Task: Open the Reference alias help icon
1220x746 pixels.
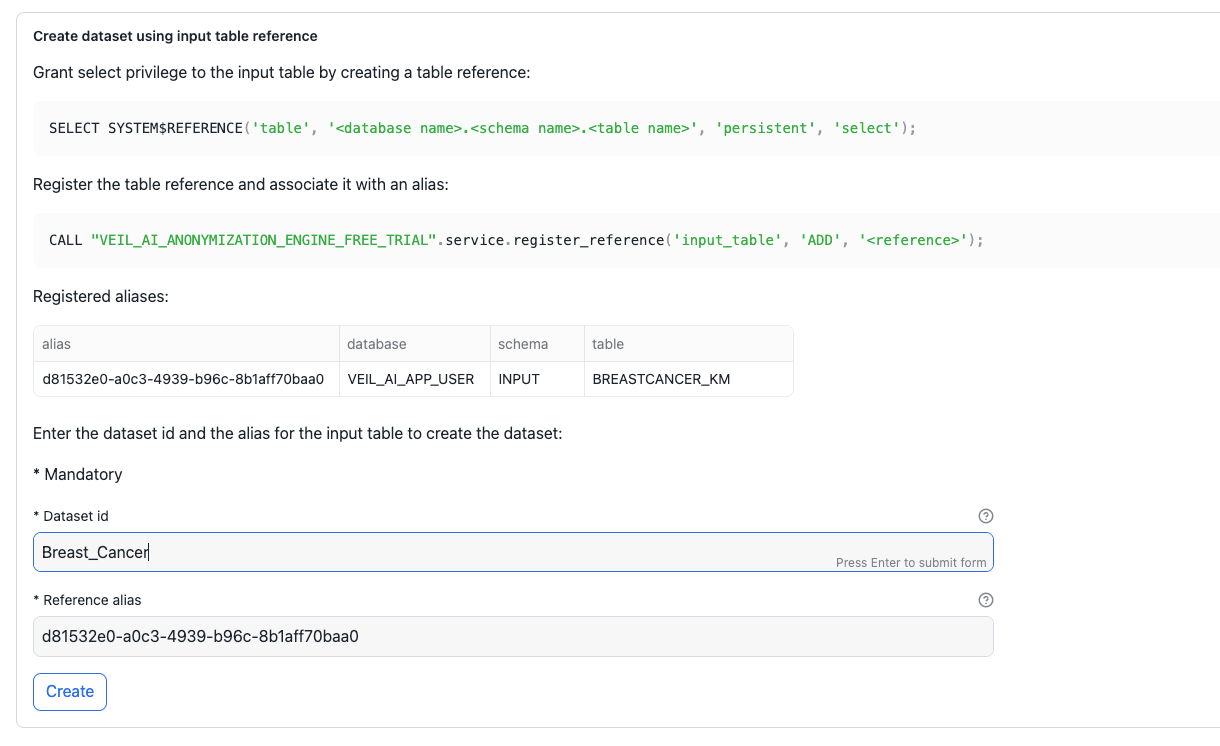Action: point(985,600)
